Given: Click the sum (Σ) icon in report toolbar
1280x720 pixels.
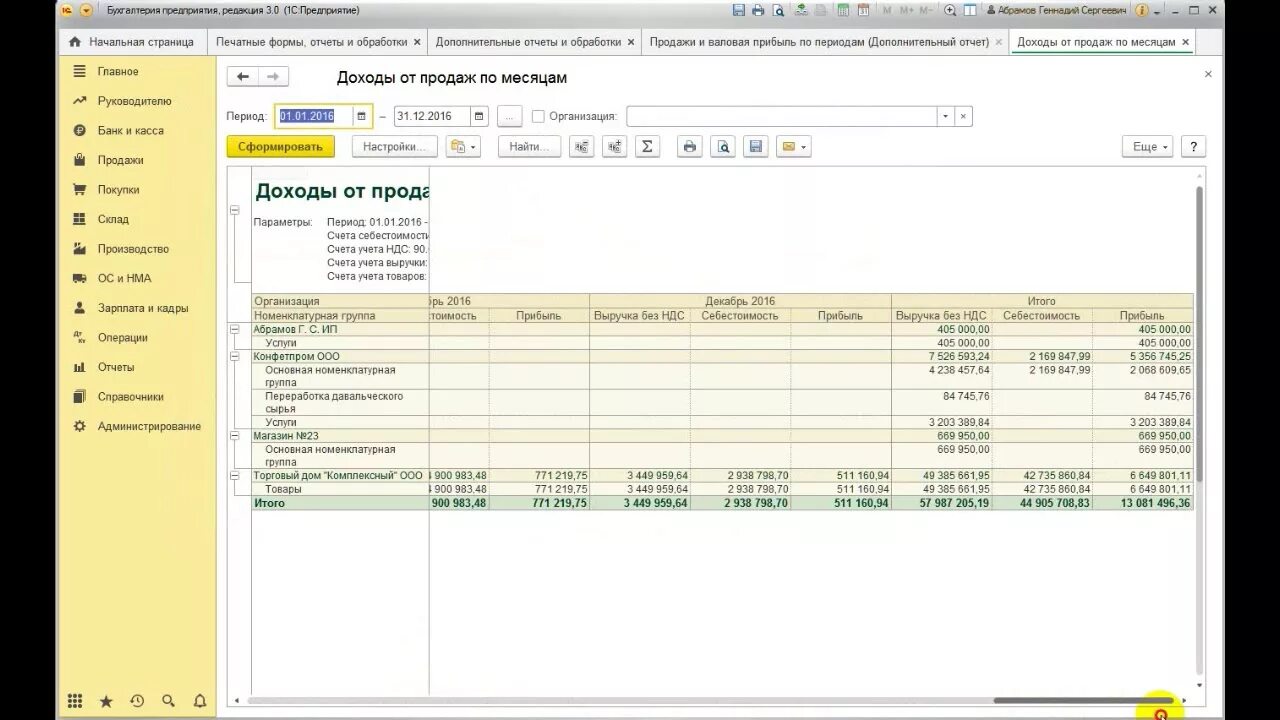Looking at the screenshot, I should (647, 147).
